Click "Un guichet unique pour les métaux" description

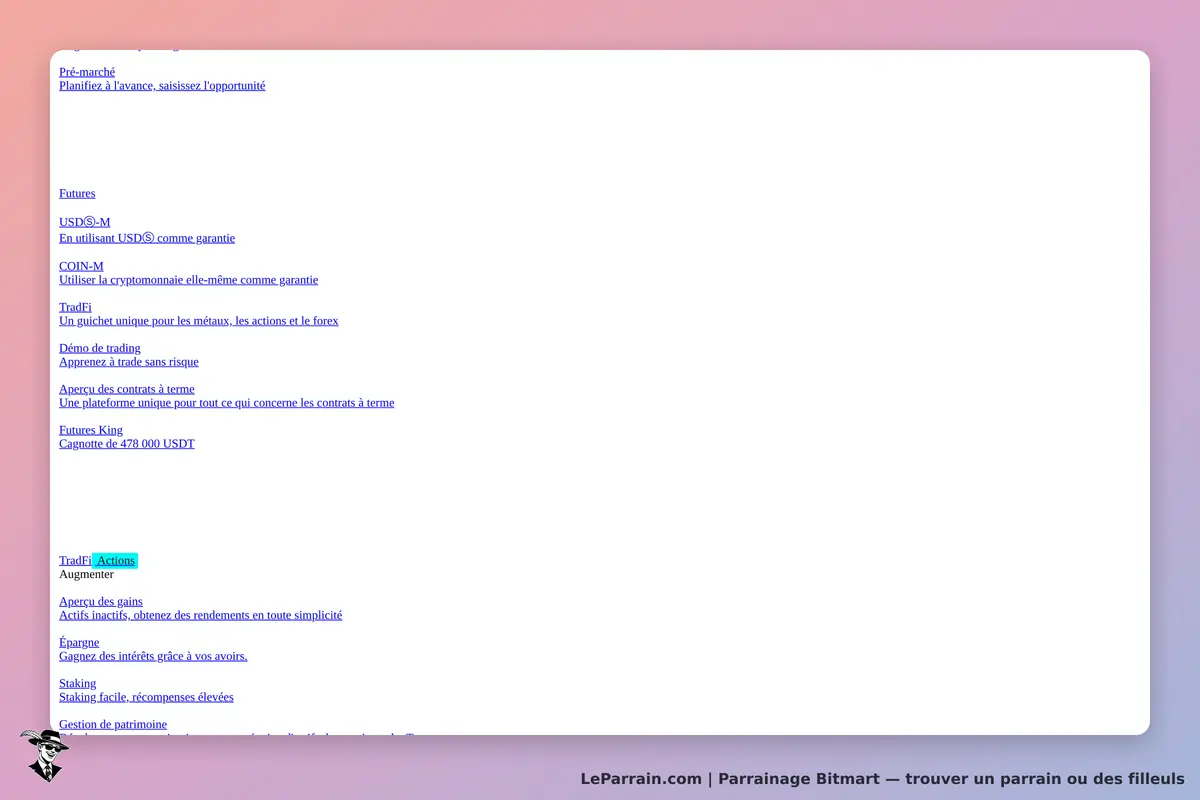click(x=199, y=321)
